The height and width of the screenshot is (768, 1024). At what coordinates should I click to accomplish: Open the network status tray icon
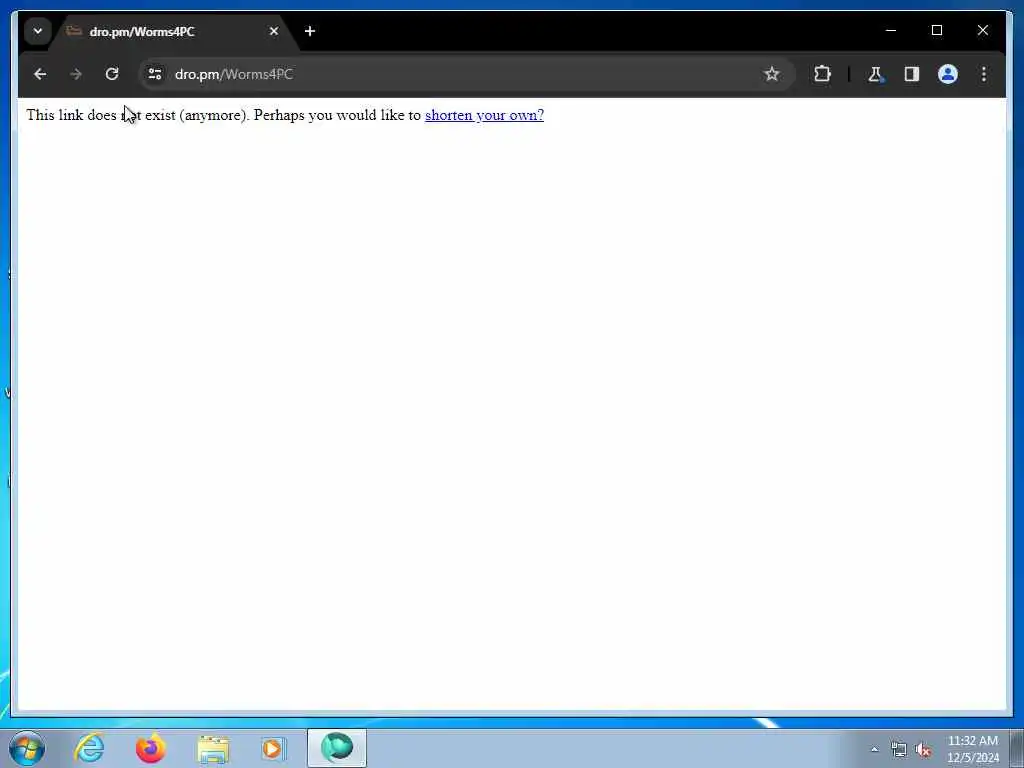tap(899, 750)
